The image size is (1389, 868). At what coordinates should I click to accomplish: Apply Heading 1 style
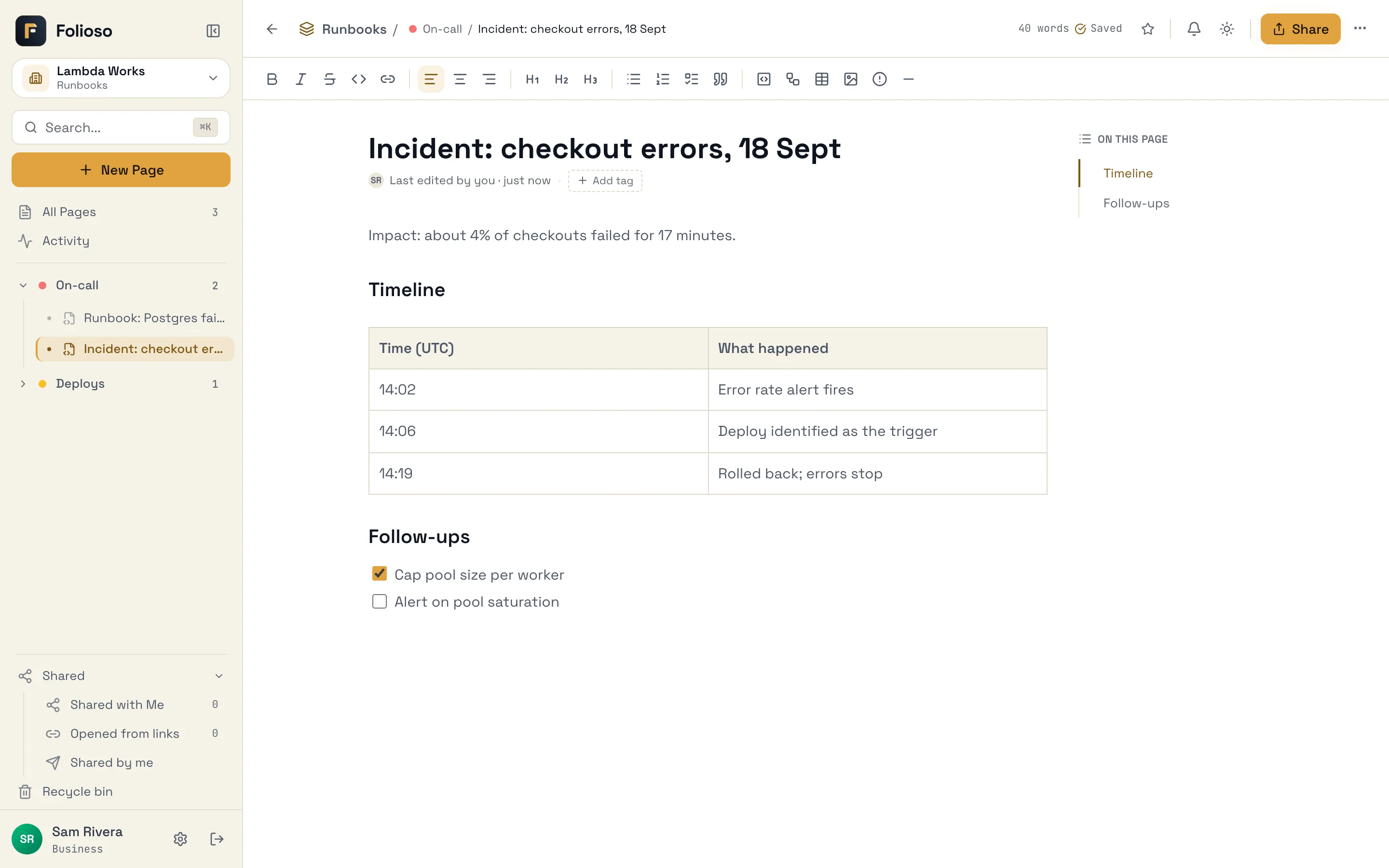click(532, 79)
